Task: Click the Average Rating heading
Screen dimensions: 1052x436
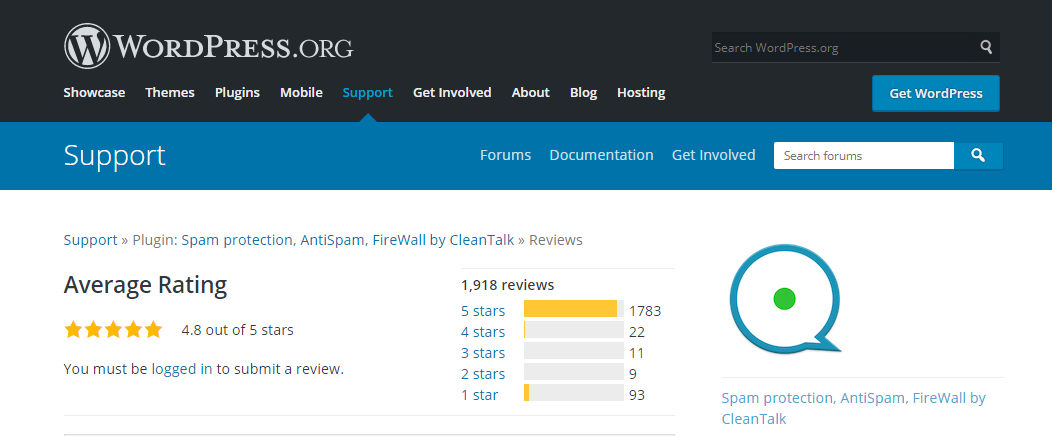Action: pyautogui.click(x=146, y=285)
